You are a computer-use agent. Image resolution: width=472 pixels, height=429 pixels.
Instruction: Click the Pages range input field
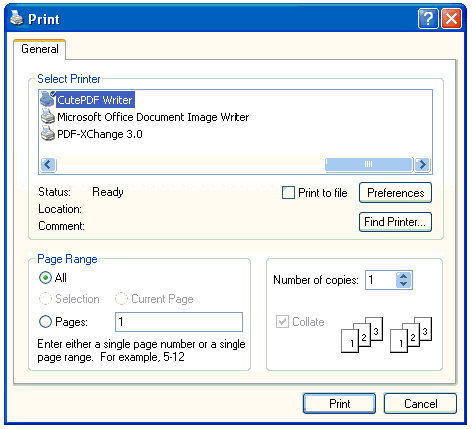click(179, 322)
